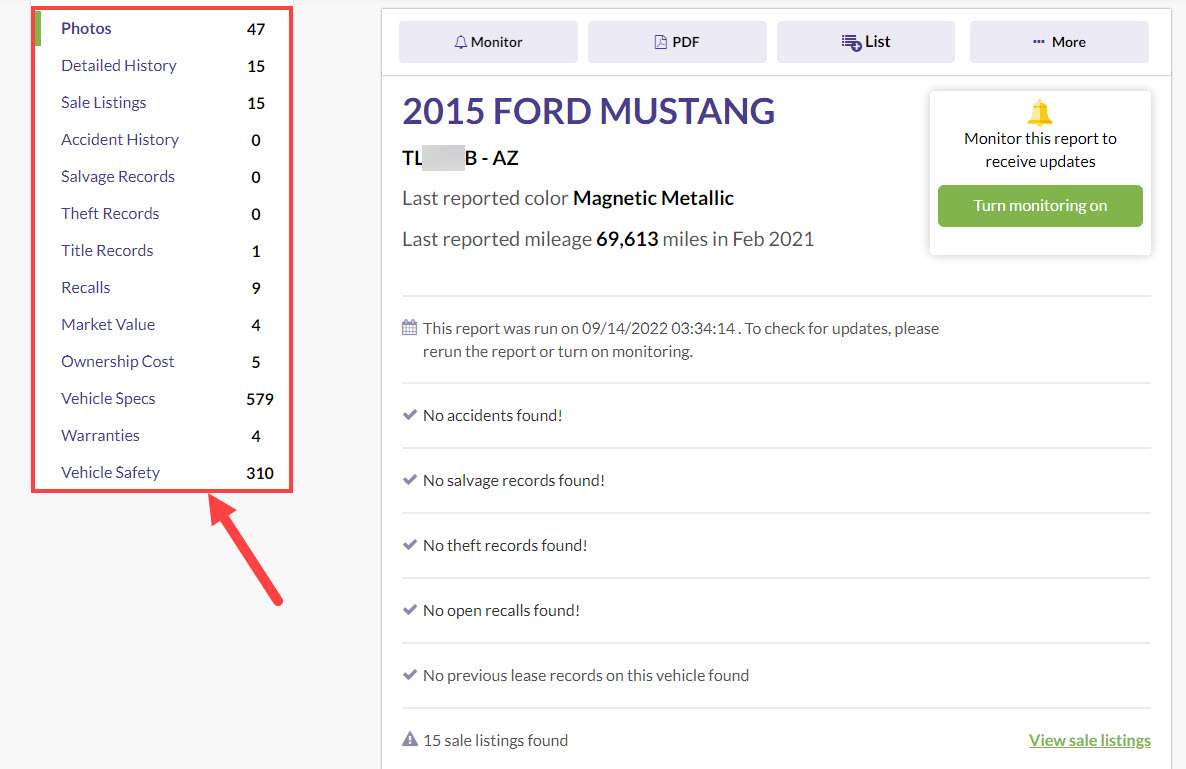Viewport: 1186px width, 769px height.
Task: Click 'No open recalls found!' text
Action: tap(501, 611)
